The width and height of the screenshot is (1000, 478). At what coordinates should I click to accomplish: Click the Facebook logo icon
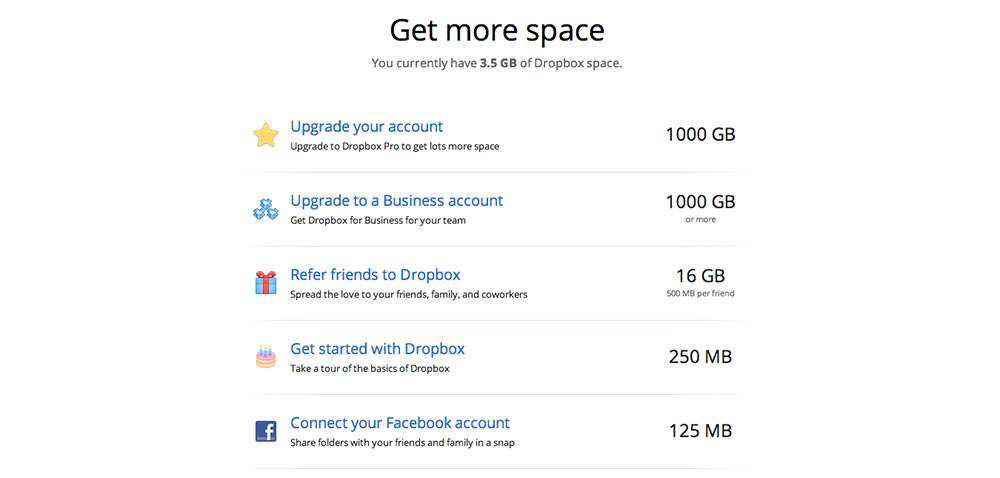[265, 431]
